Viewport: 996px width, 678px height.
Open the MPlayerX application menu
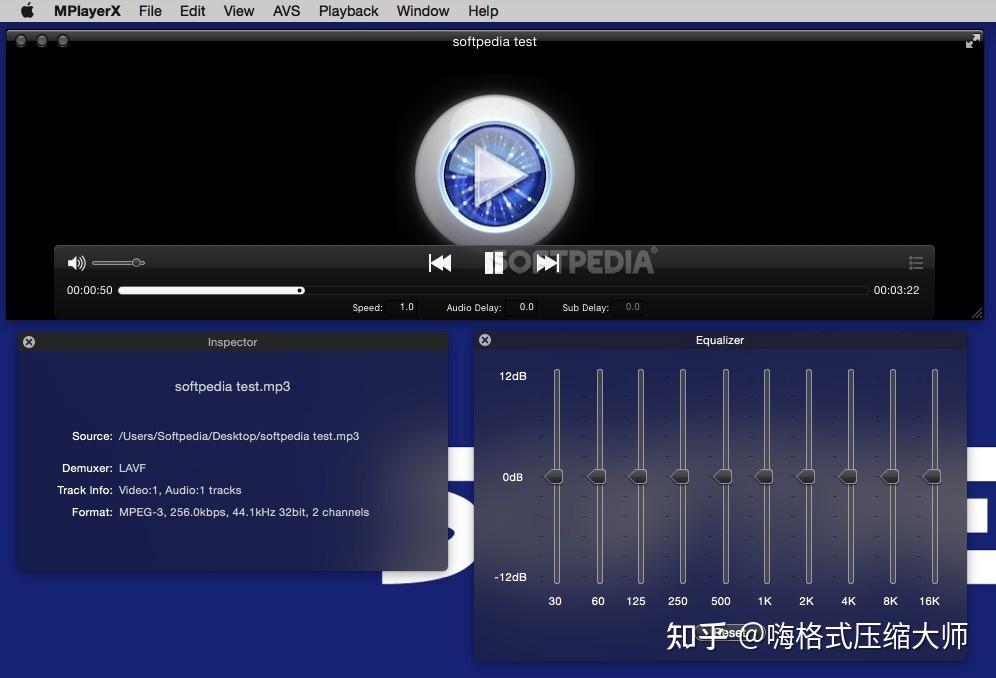pos(88,11)
